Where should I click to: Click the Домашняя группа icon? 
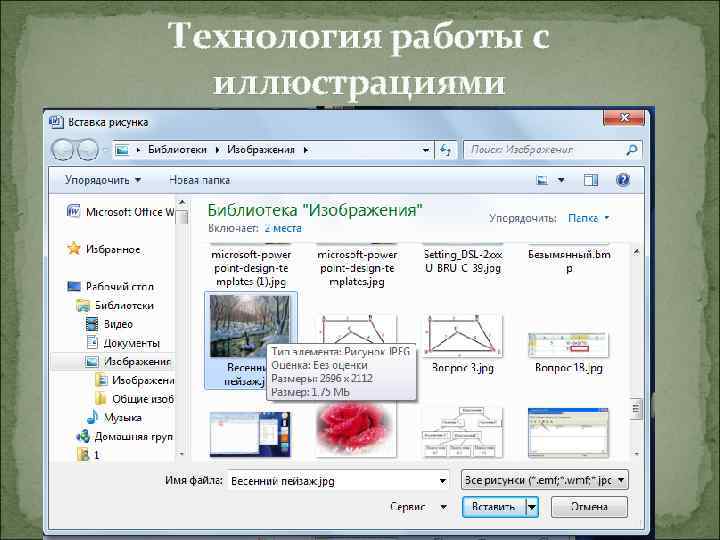point(83,436)
